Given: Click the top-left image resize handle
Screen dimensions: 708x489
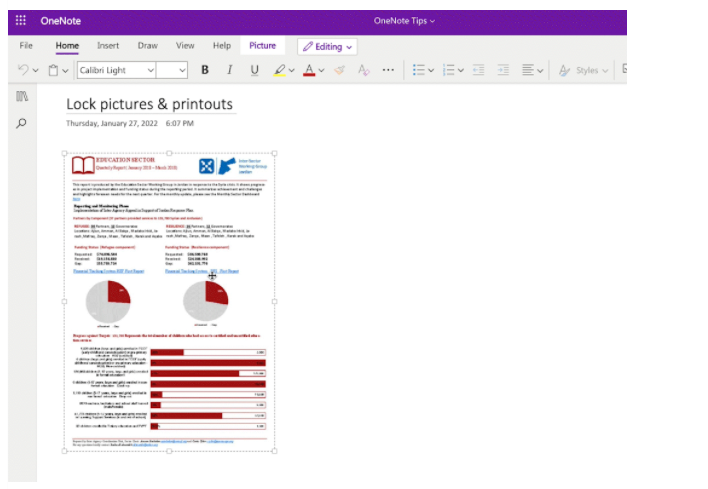Looking at the screenshot, I should click(x=65, y=154).
